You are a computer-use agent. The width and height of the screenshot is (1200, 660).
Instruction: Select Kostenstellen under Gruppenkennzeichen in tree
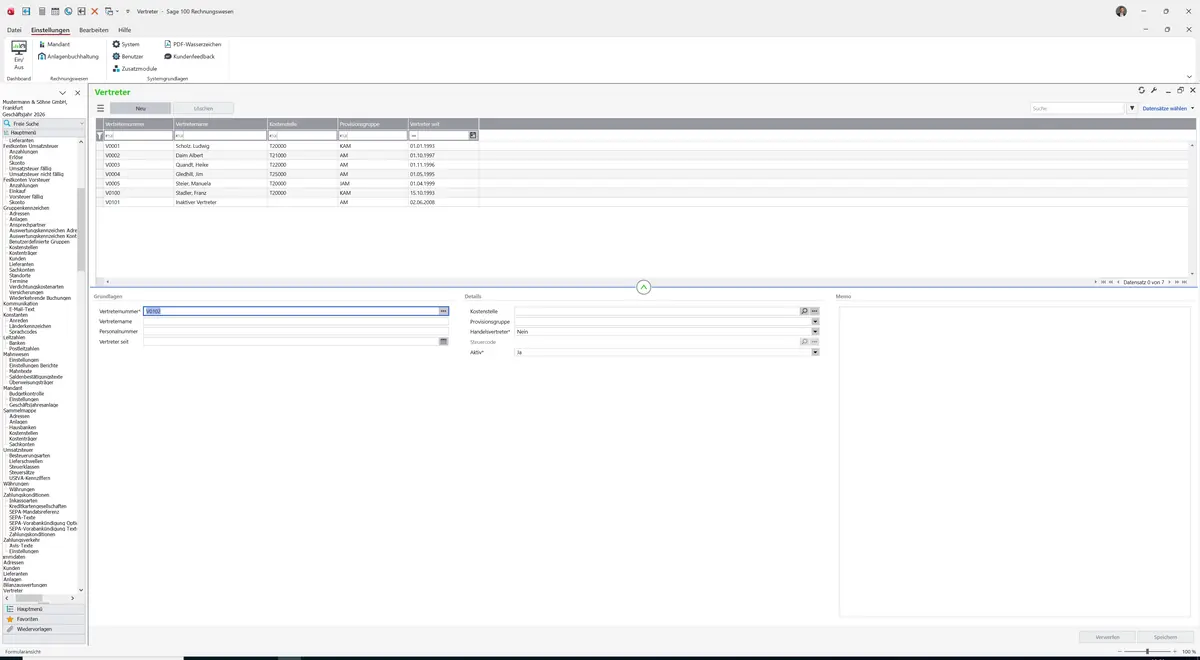coord(23,247)
